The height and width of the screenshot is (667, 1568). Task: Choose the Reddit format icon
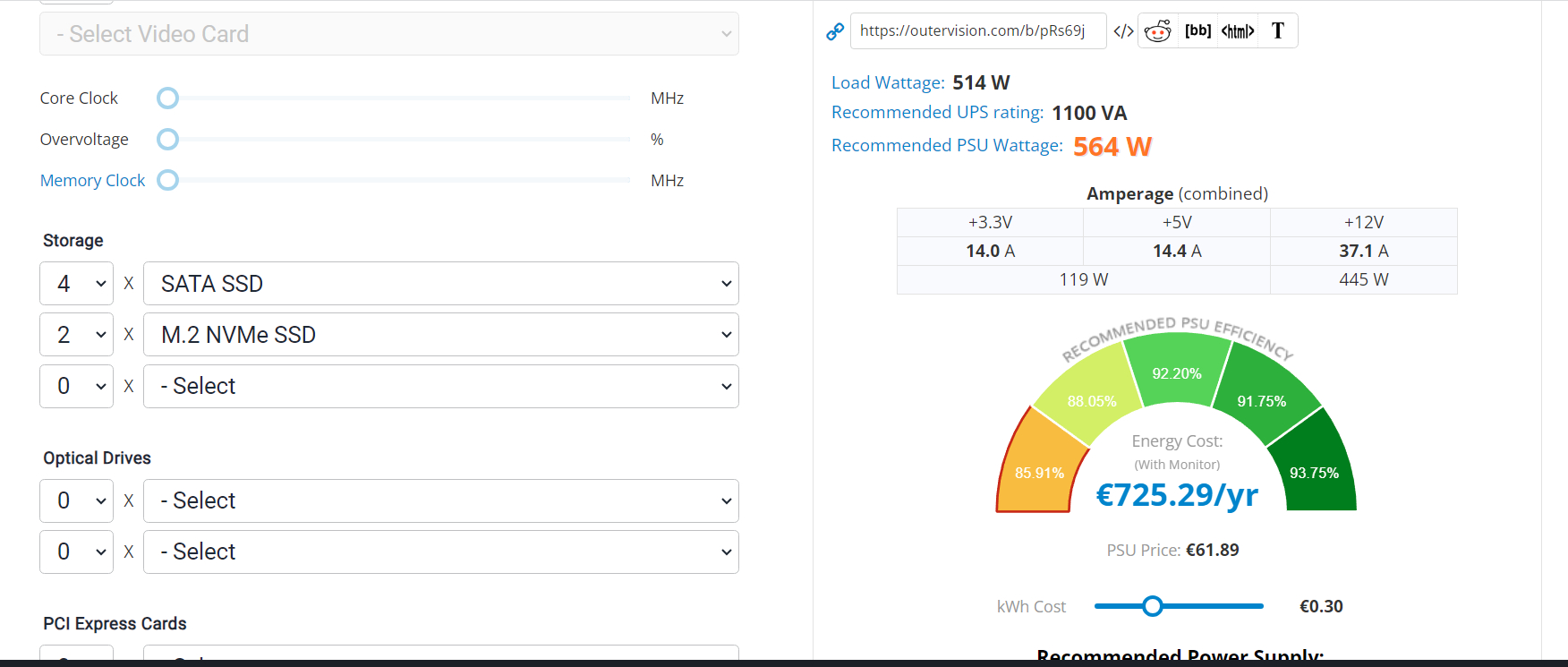coord(1158,31)
